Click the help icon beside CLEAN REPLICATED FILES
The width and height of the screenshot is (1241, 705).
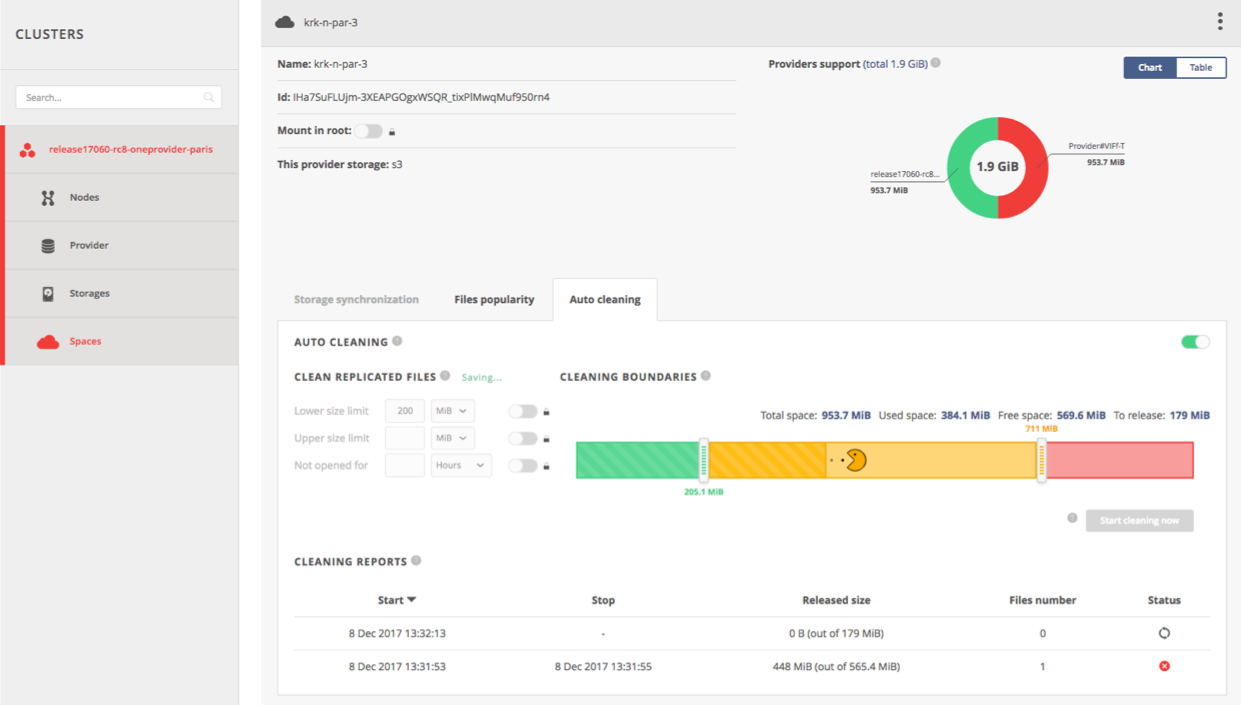coord(445,376)
